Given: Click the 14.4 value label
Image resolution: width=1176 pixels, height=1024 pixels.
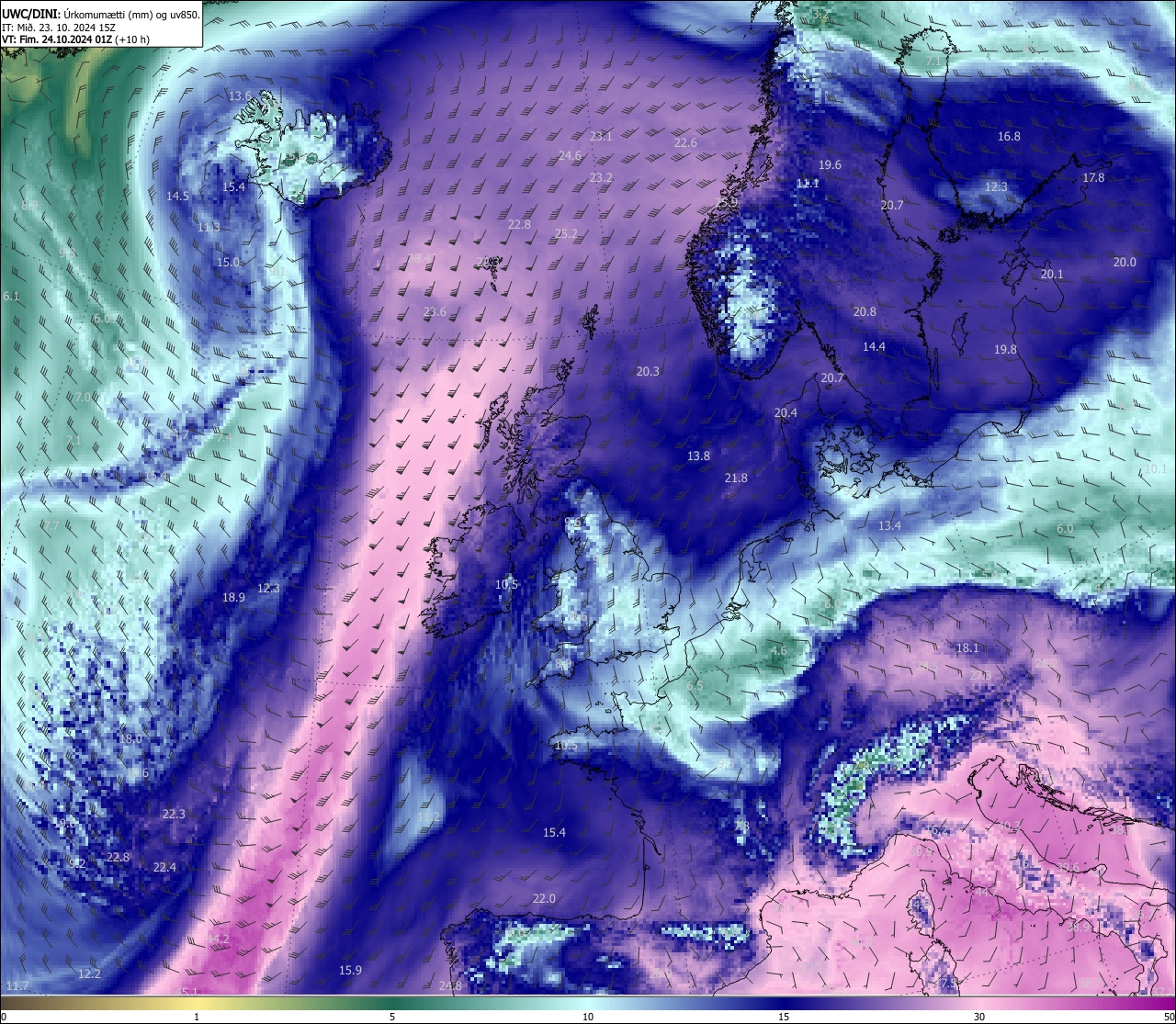Looking at the screenshot, I should pyautogui.click(x=874, y=346).
